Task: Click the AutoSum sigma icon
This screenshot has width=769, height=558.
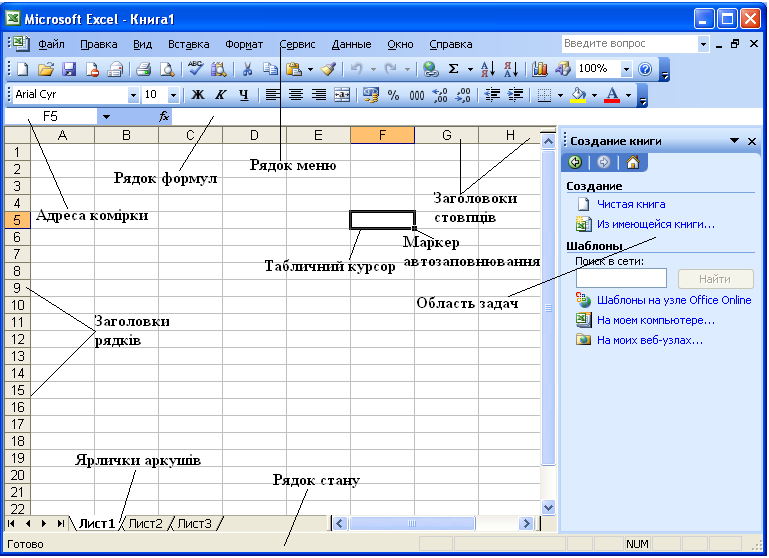Action: pyautogui.click(x=454, y=69)
